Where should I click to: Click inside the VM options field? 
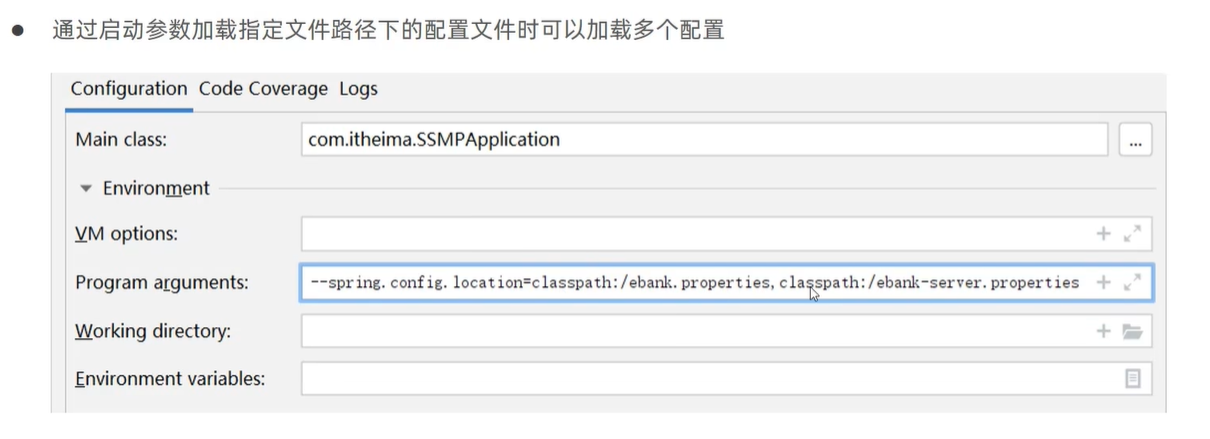[x=690, y=234]
